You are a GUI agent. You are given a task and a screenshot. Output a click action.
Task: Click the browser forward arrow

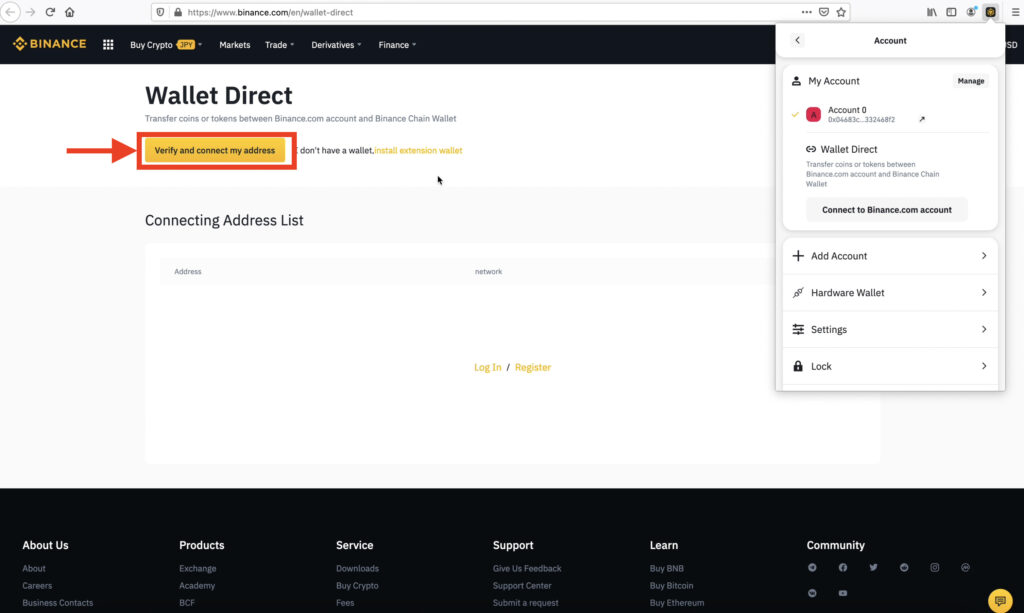click(30, 12)
